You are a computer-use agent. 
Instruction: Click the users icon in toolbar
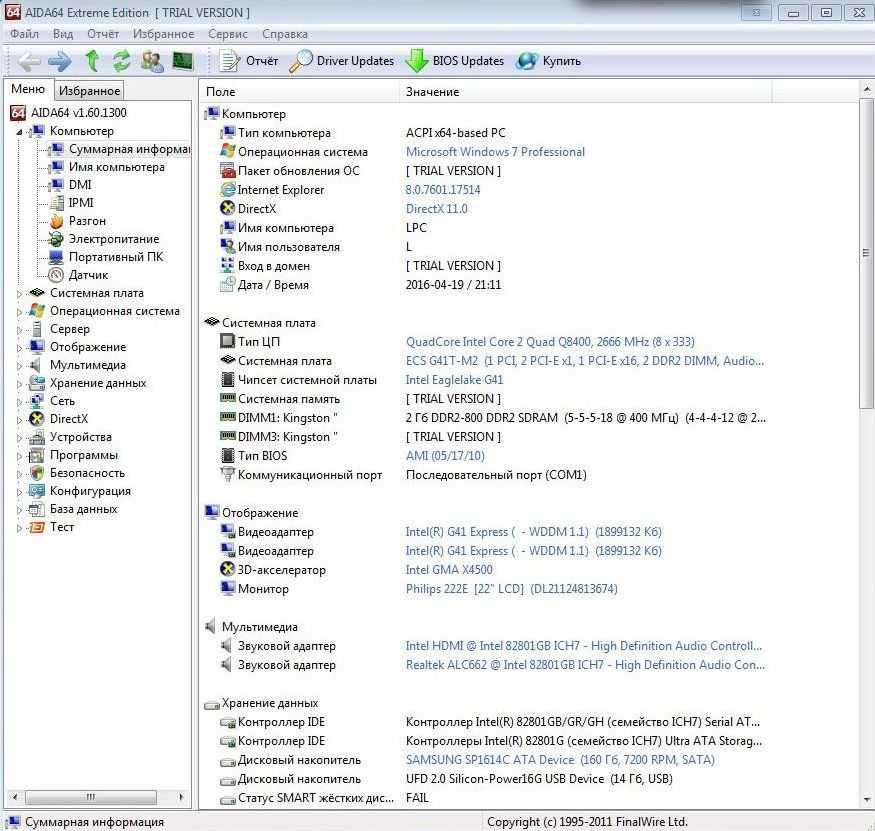pos(152,61)
